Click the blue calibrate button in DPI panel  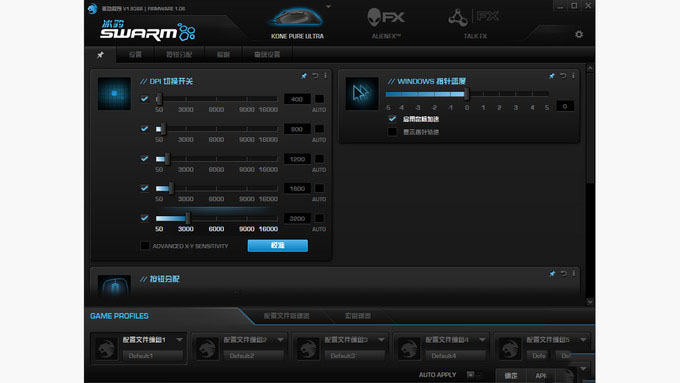tap(278, 246)
